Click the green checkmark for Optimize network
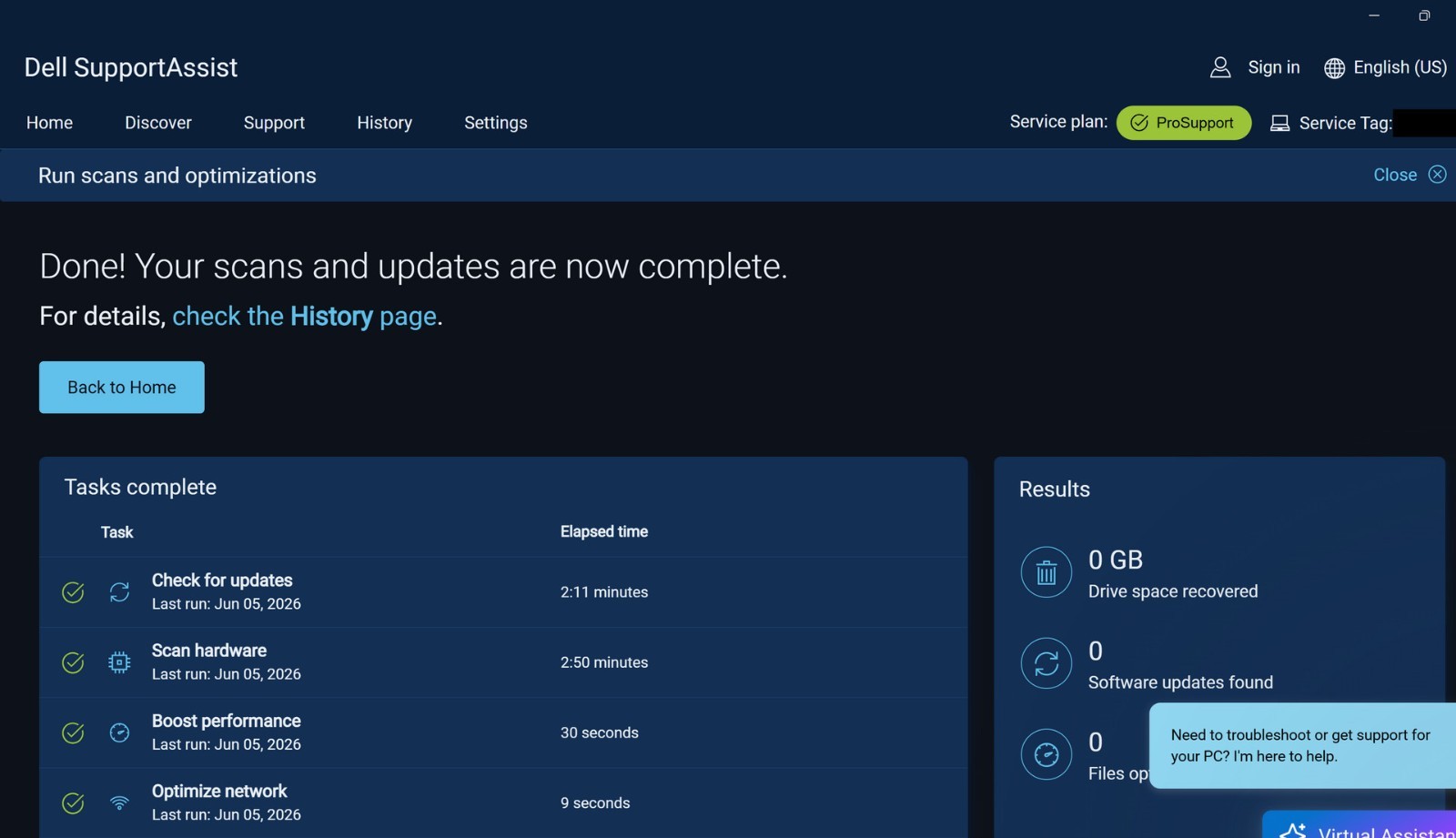 point(73,803)
